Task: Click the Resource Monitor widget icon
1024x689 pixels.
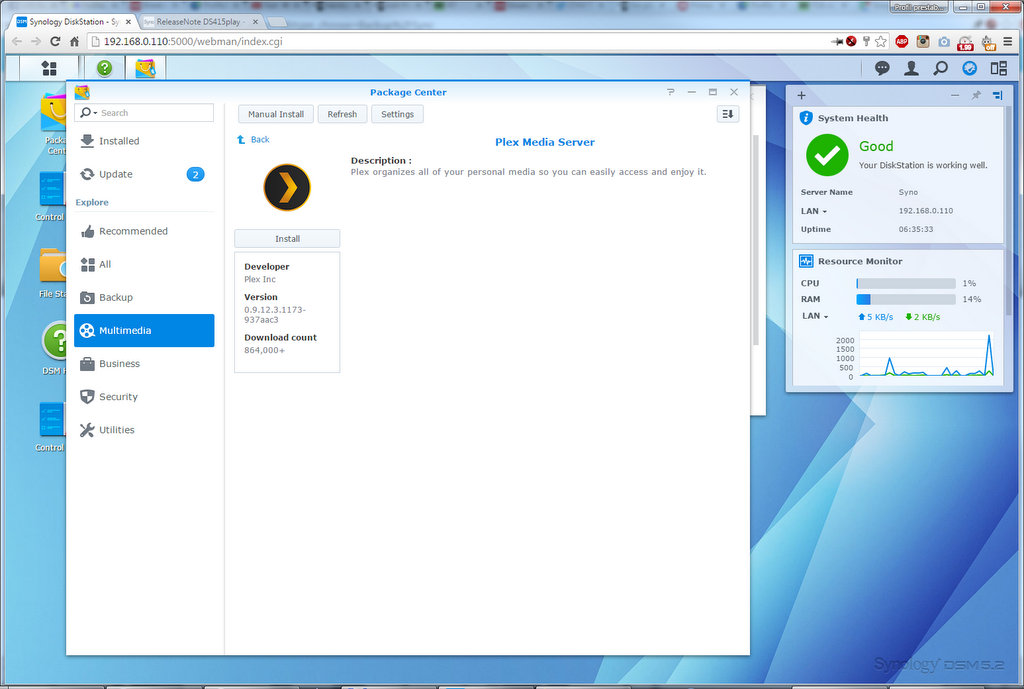Action: tap(806, 261)
